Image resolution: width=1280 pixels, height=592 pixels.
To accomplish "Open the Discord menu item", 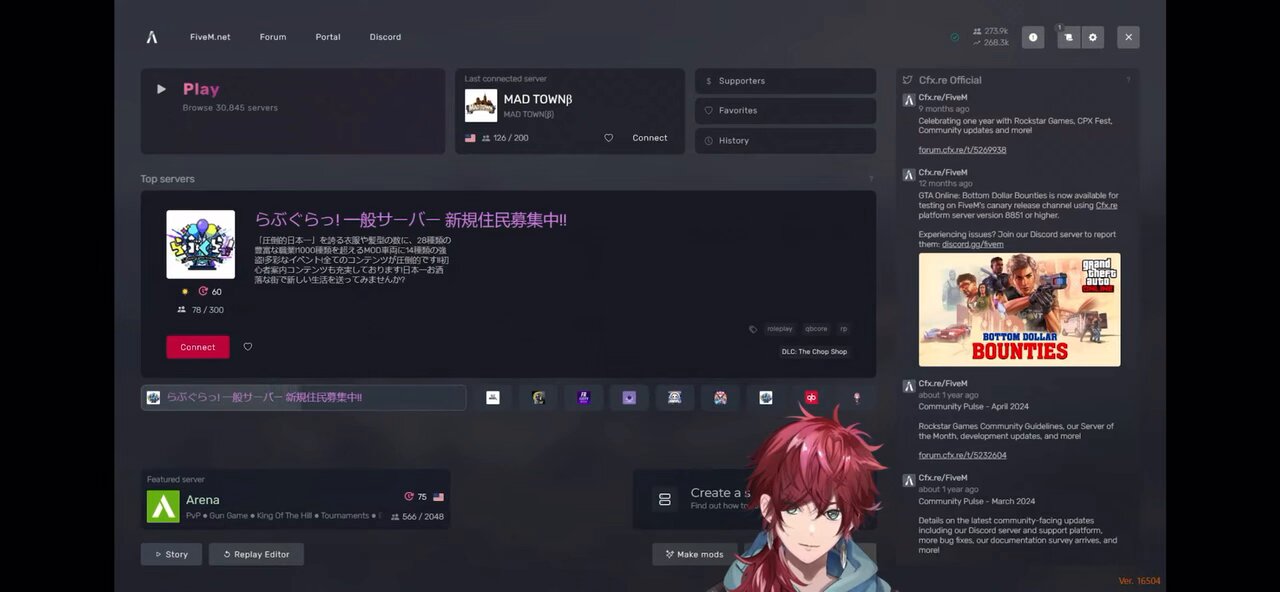I will [x=385, y=37].
